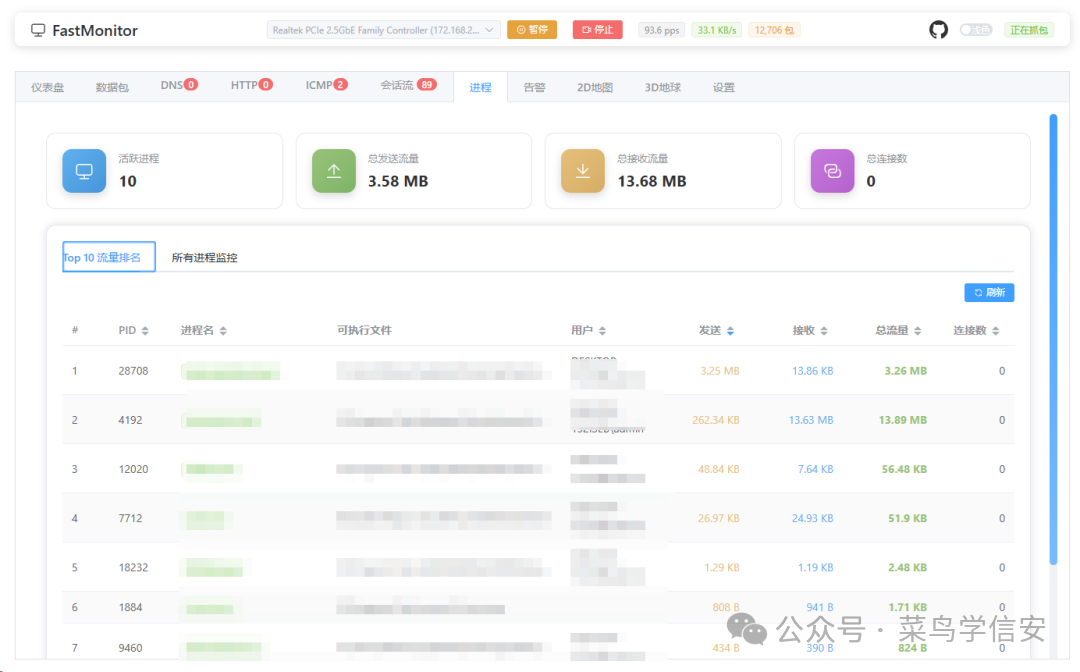Switch to the 会话流 tab
The width and height of the screenshot is (1080, 672).
coord(407,86)
